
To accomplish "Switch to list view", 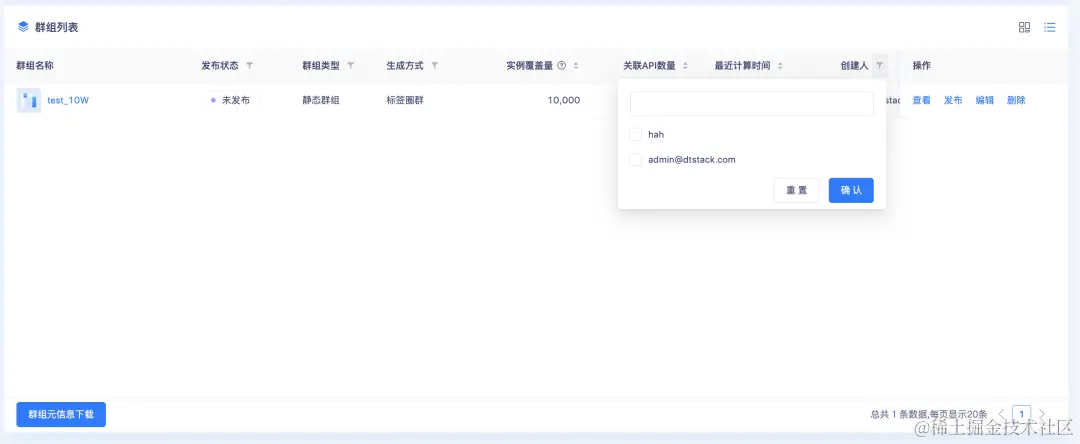I will point(1050,28).
